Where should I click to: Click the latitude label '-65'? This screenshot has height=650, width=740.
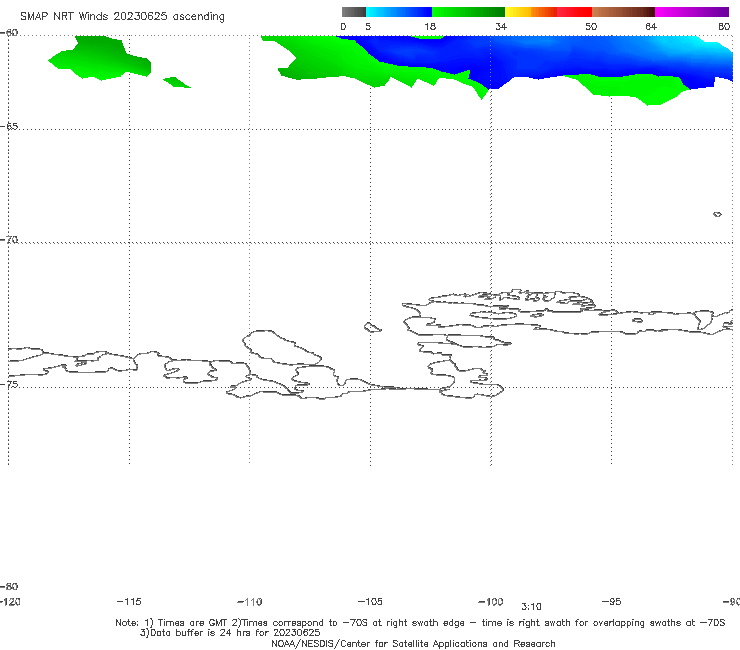pos(9,127)
